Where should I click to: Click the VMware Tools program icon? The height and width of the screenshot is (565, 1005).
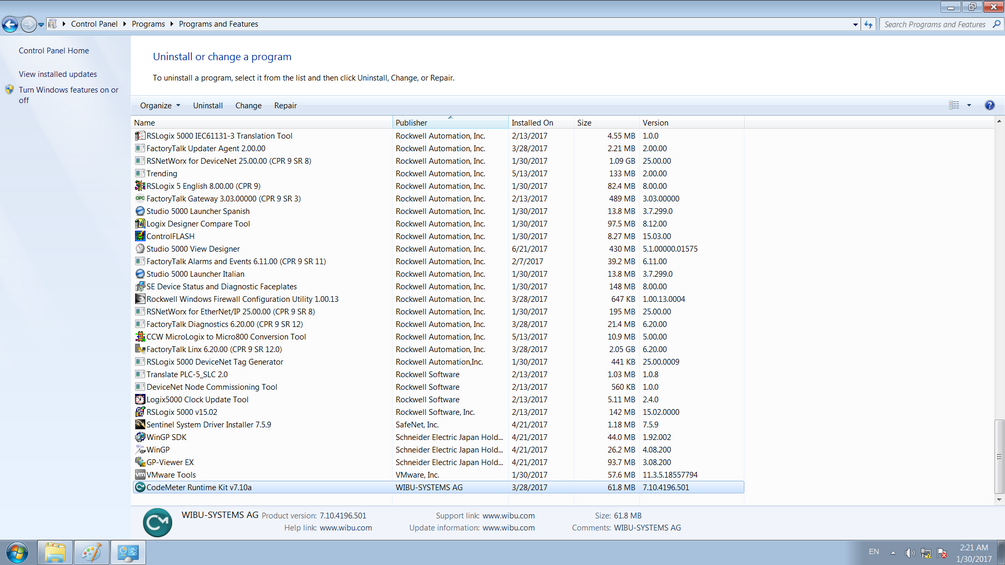(140, 475)
